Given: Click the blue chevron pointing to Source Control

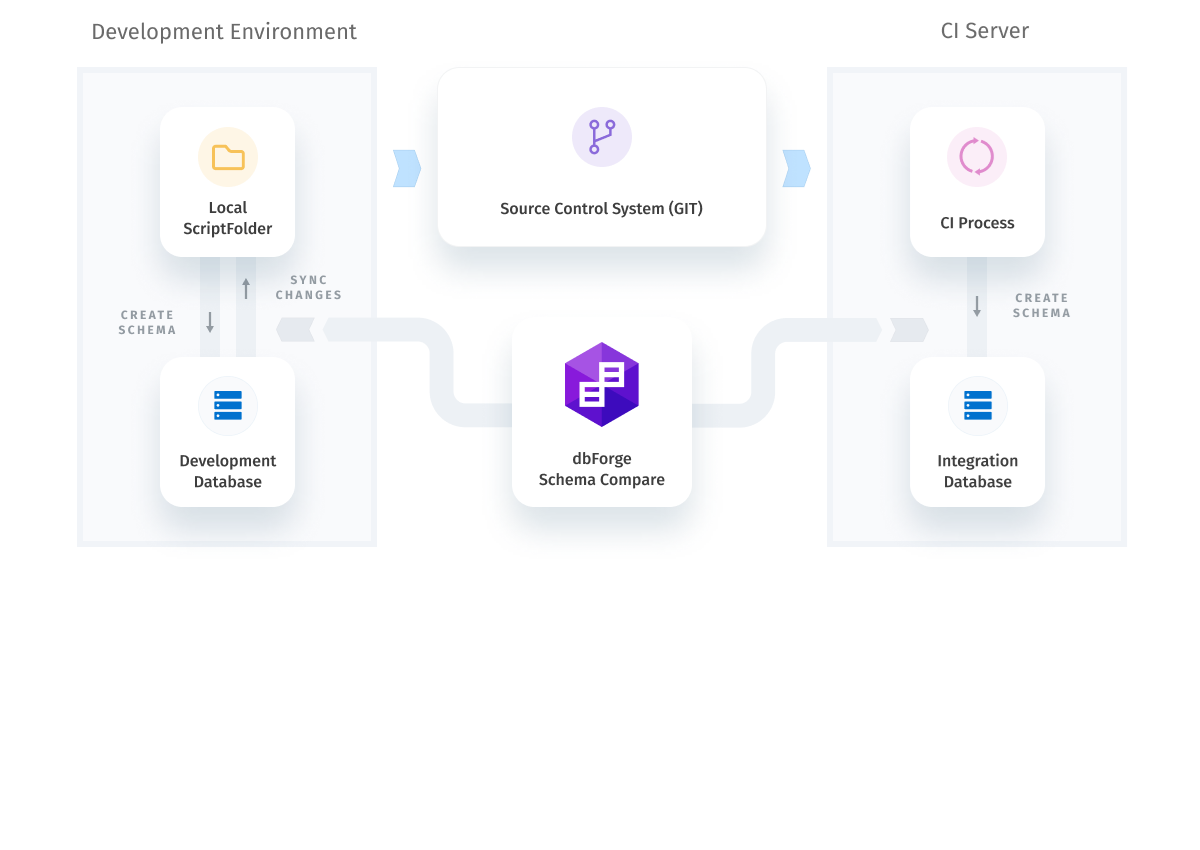Looking at the screenshot, I should pyautogui.click(x=406, y=168).
